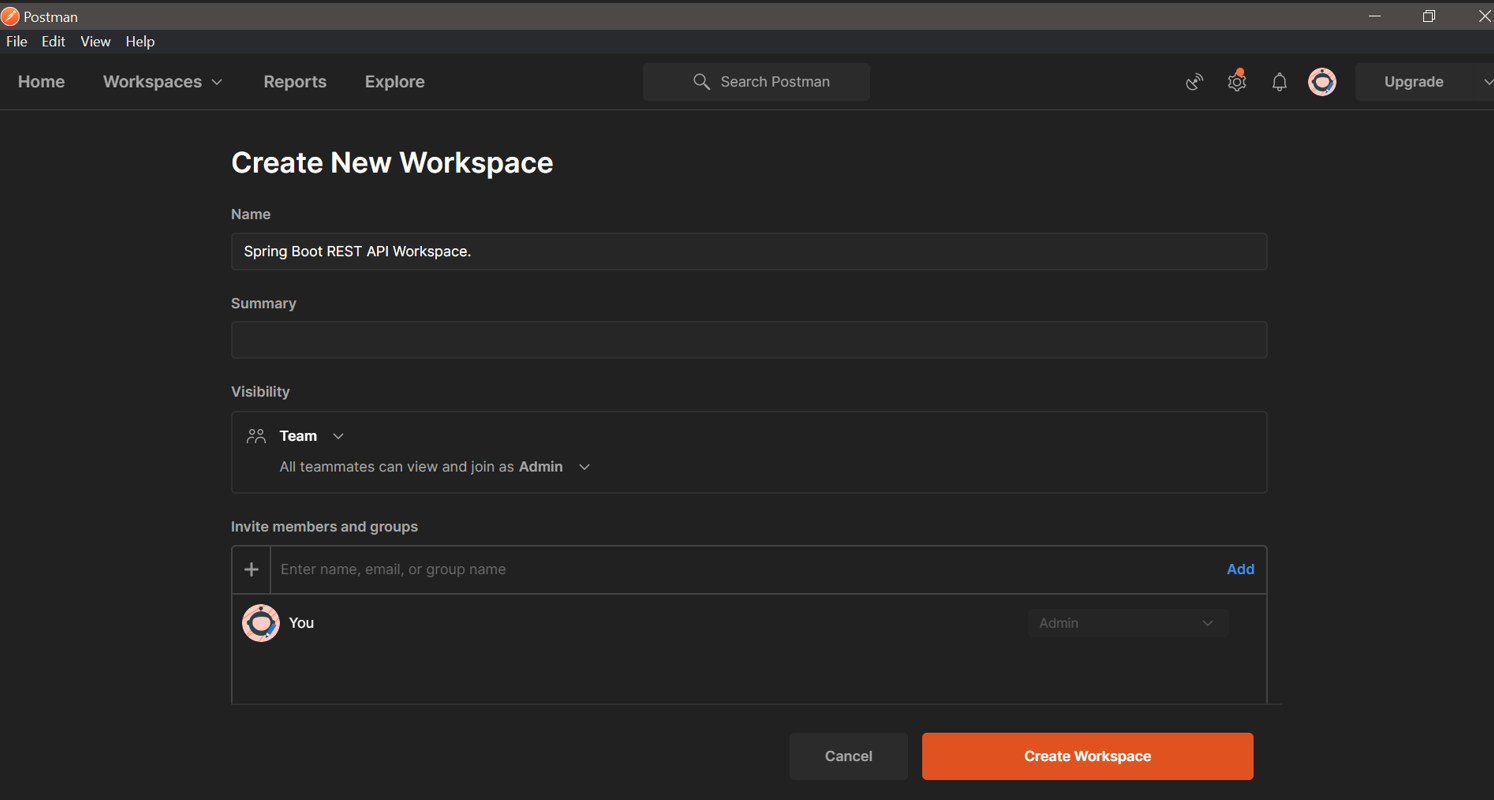Click the plus icon in invite field
This screenshot has width=1494, height=800.
(x=251, y=569)
